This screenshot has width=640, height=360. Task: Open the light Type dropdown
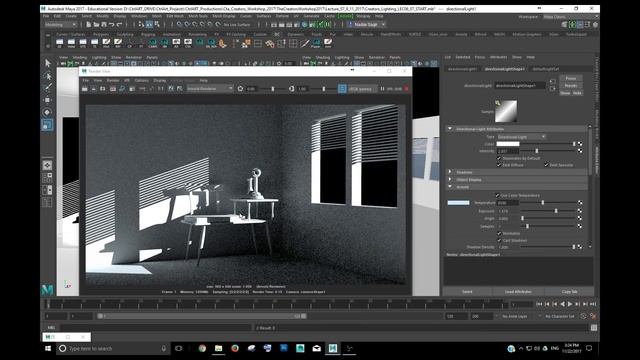[x=521, y=137]
